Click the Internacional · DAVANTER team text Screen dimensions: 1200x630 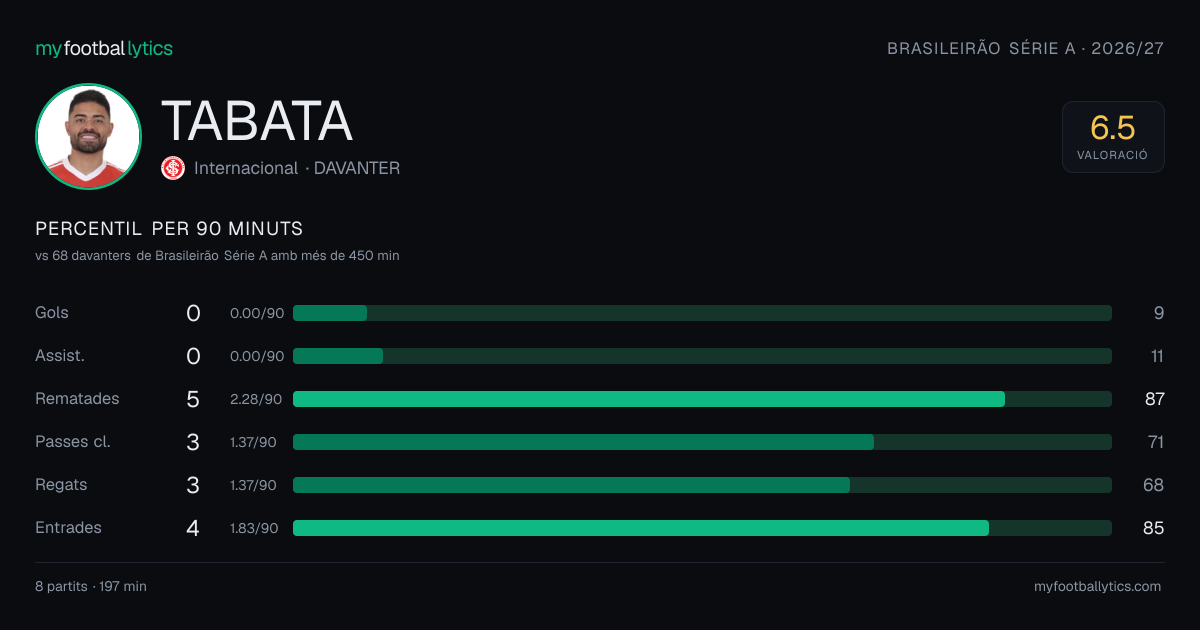tap(297, 169)
